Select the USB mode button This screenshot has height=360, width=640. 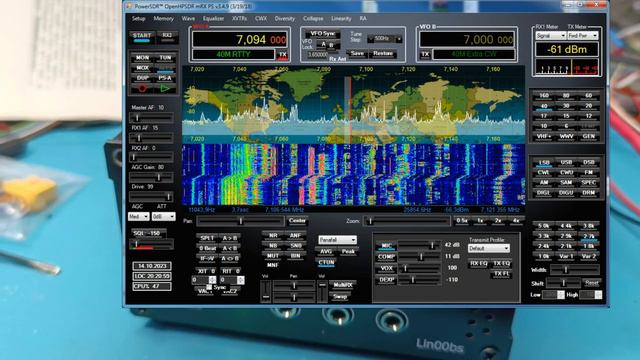[x=567, y=162]
